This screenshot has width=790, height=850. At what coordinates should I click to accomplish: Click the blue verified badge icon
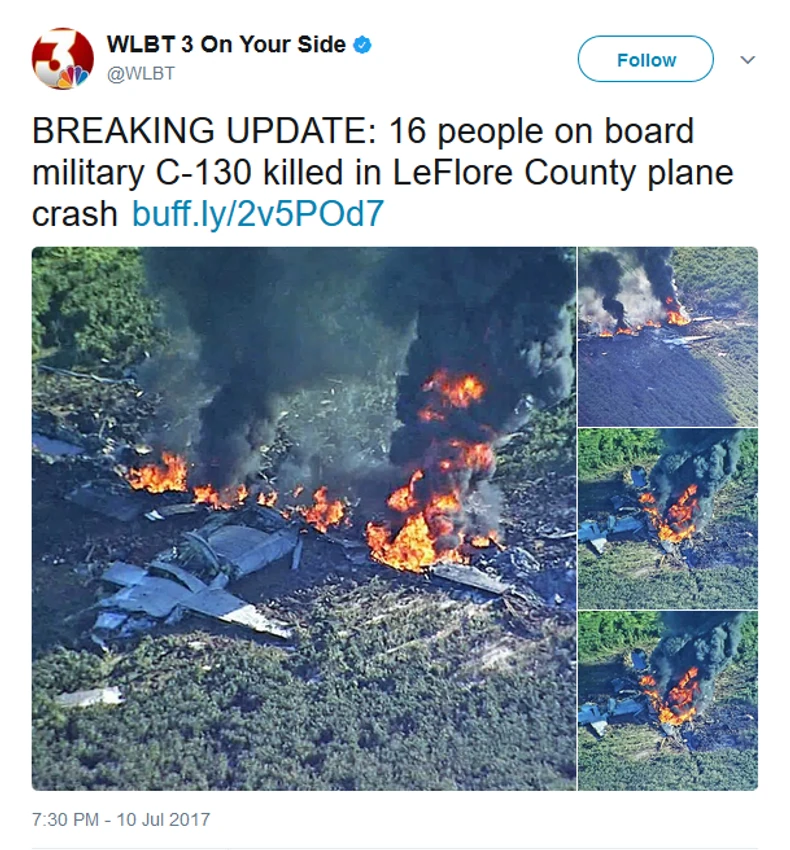click(362, 45)
